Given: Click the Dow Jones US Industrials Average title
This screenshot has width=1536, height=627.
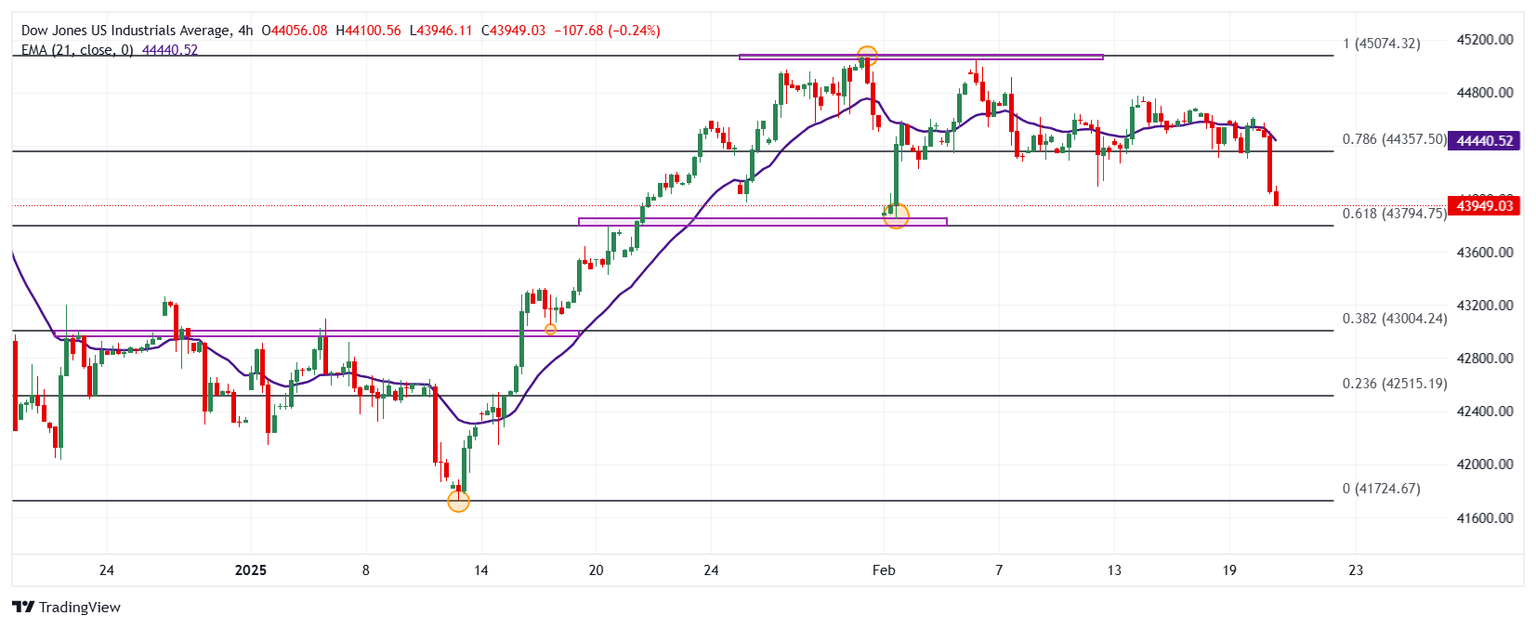Looking at the screenshot, I should [123, 31].
